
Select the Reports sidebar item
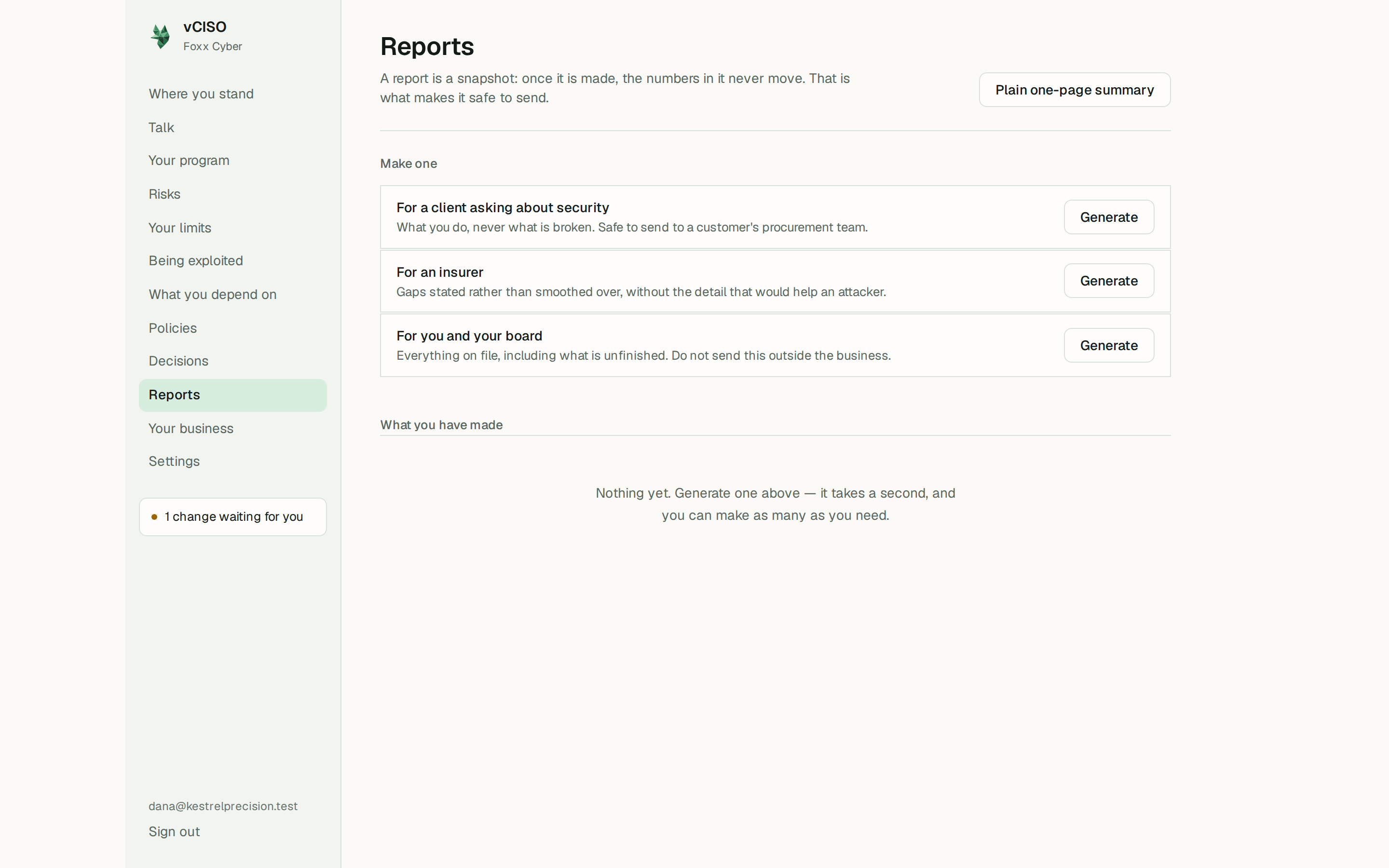(x=232, y=395)
